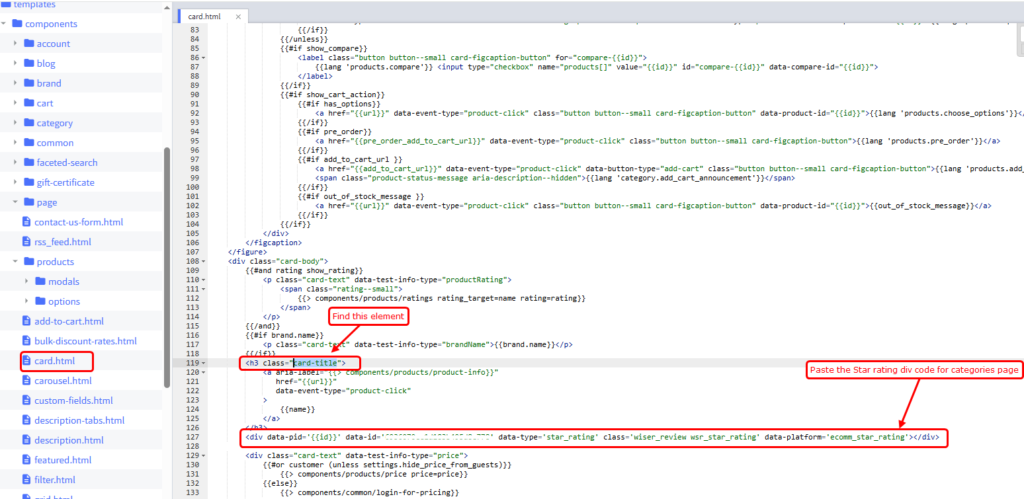Open card.html in the file tree
The width and height of the screenshot is (1024, 499).
55,361
